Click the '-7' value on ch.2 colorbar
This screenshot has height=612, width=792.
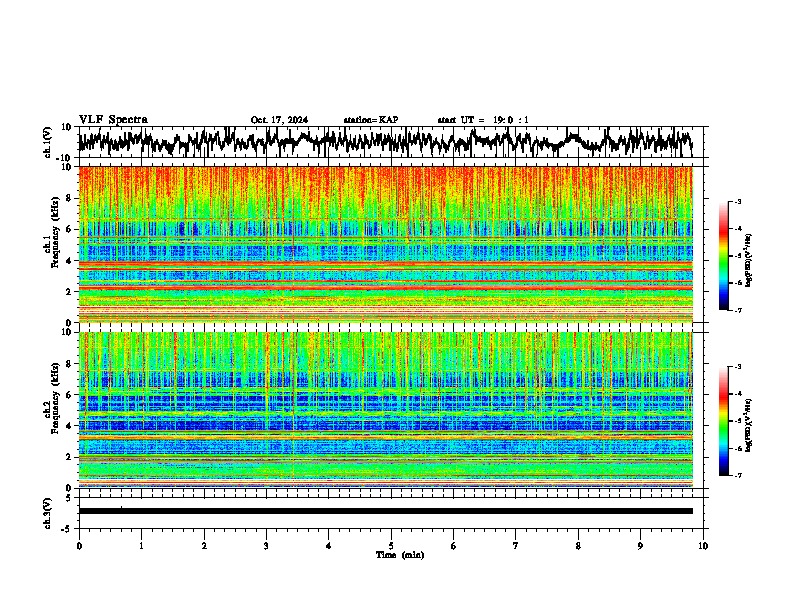tap(738, 475)
